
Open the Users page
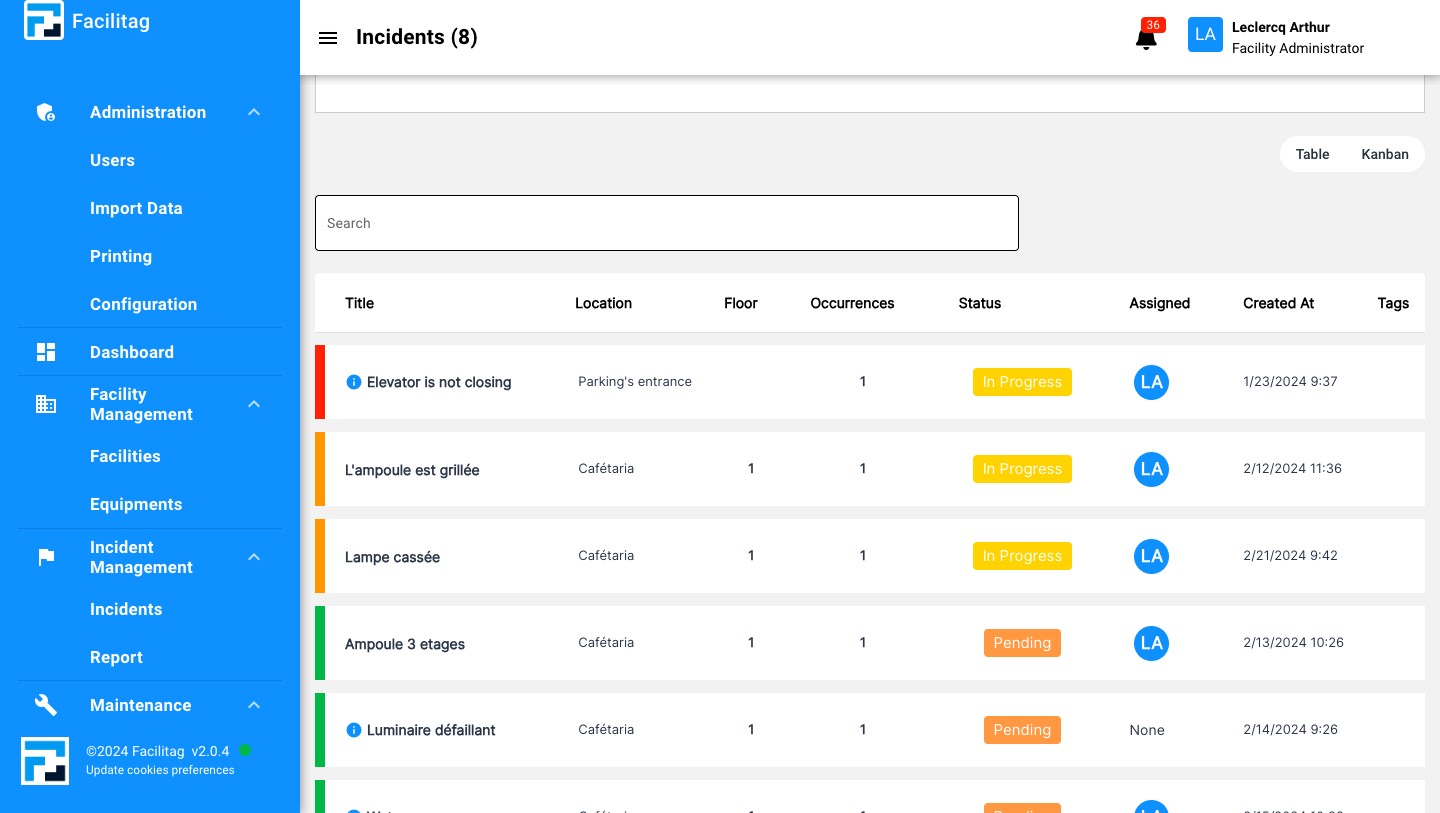point(112,160)
